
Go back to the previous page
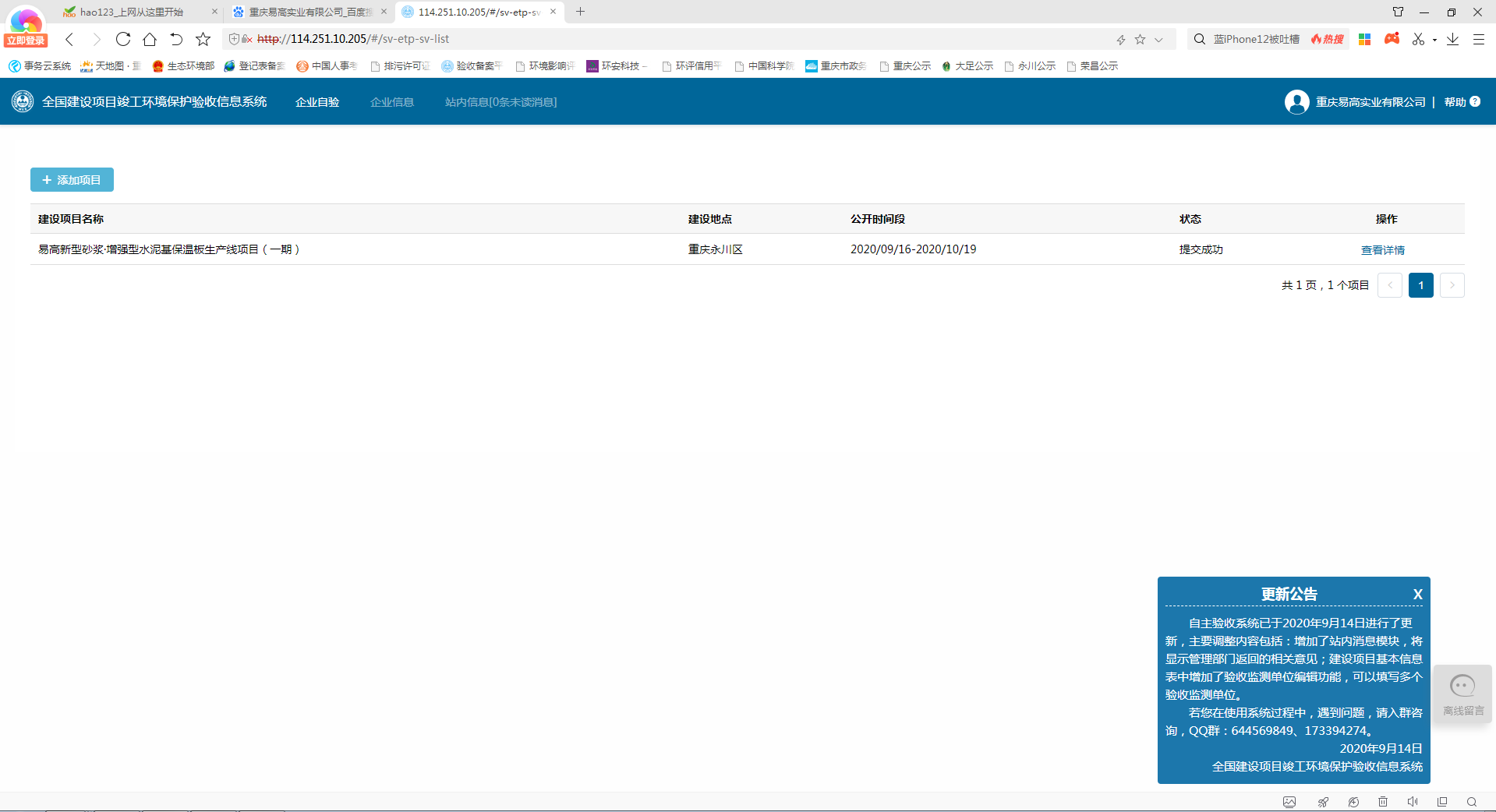pos(69,39)
